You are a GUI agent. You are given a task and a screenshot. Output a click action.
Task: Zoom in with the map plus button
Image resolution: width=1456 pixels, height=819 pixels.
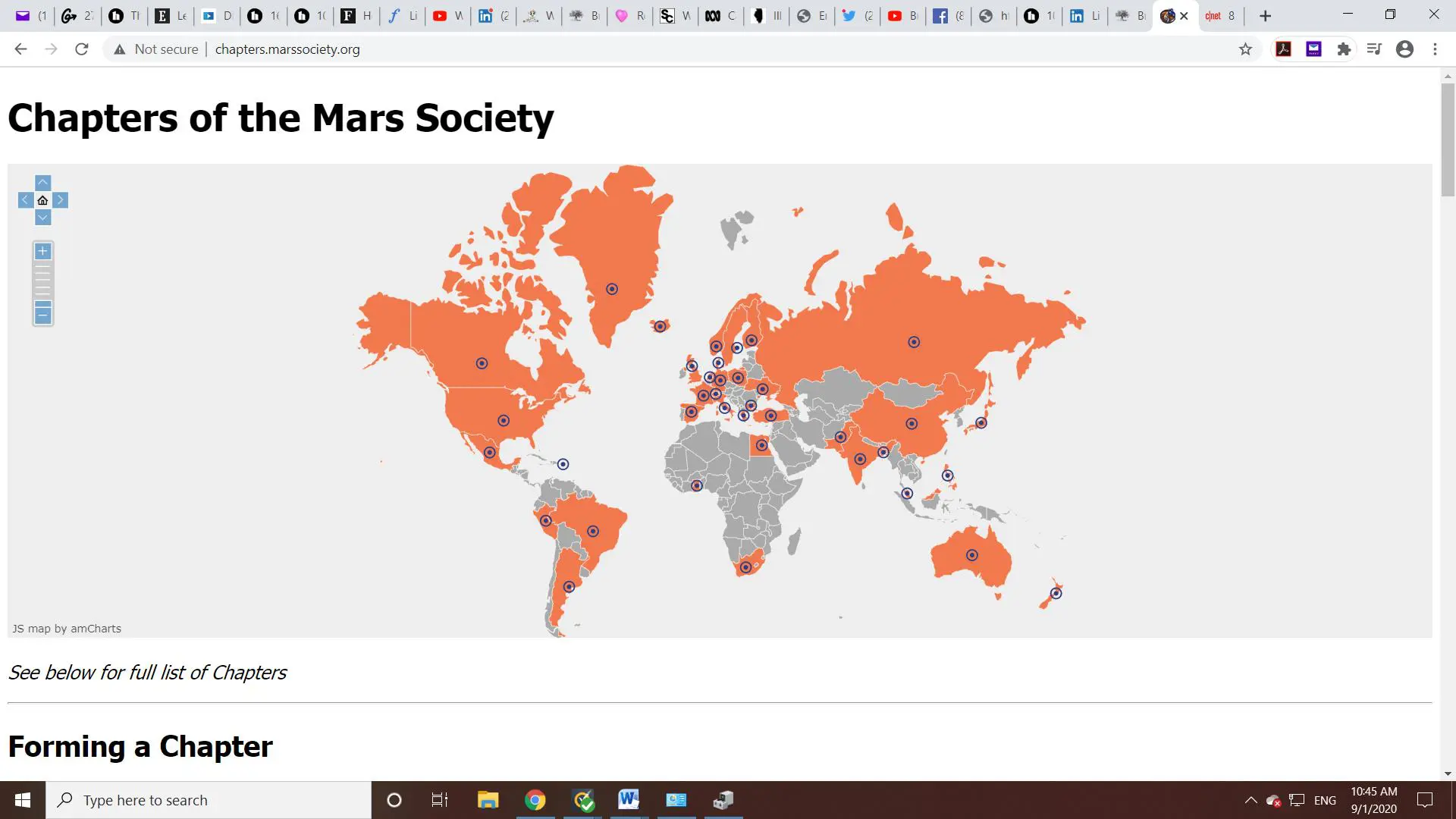42,251
